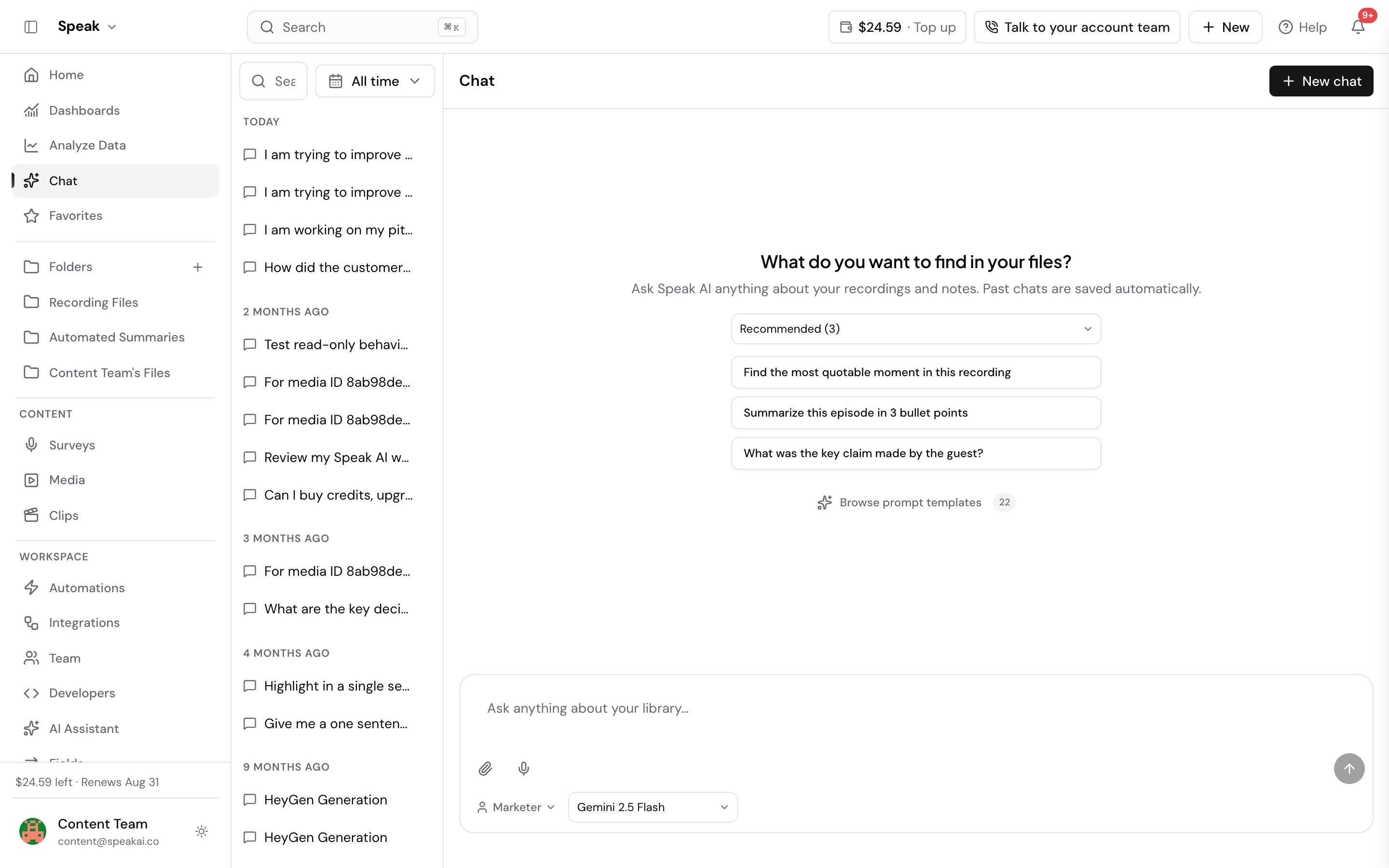Viewport: 1389px width, 868px height.
Task: Open Analyze Data page
Action: click(115, 145)
